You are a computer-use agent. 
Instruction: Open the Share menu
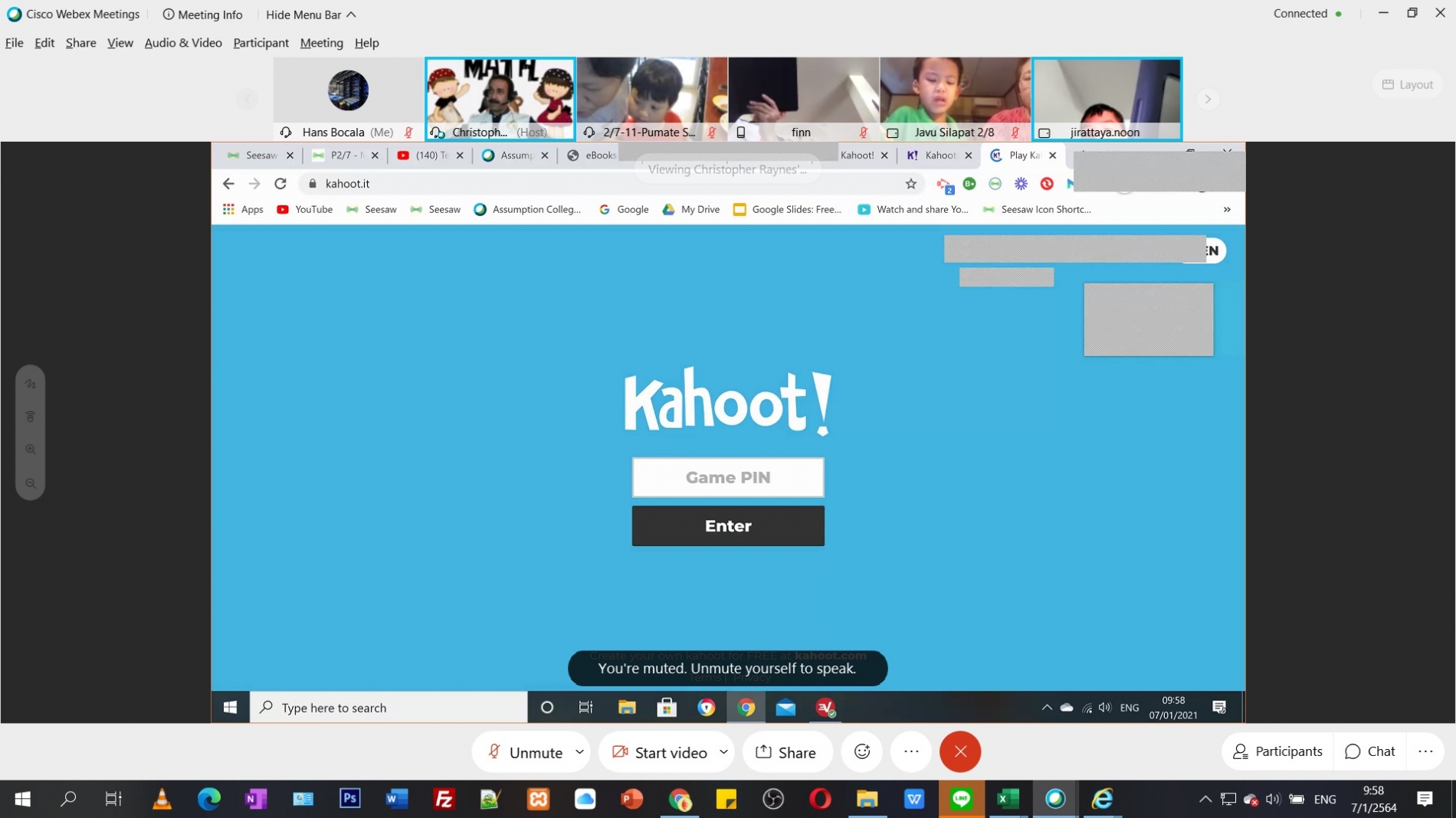click(x=80, y=43)
